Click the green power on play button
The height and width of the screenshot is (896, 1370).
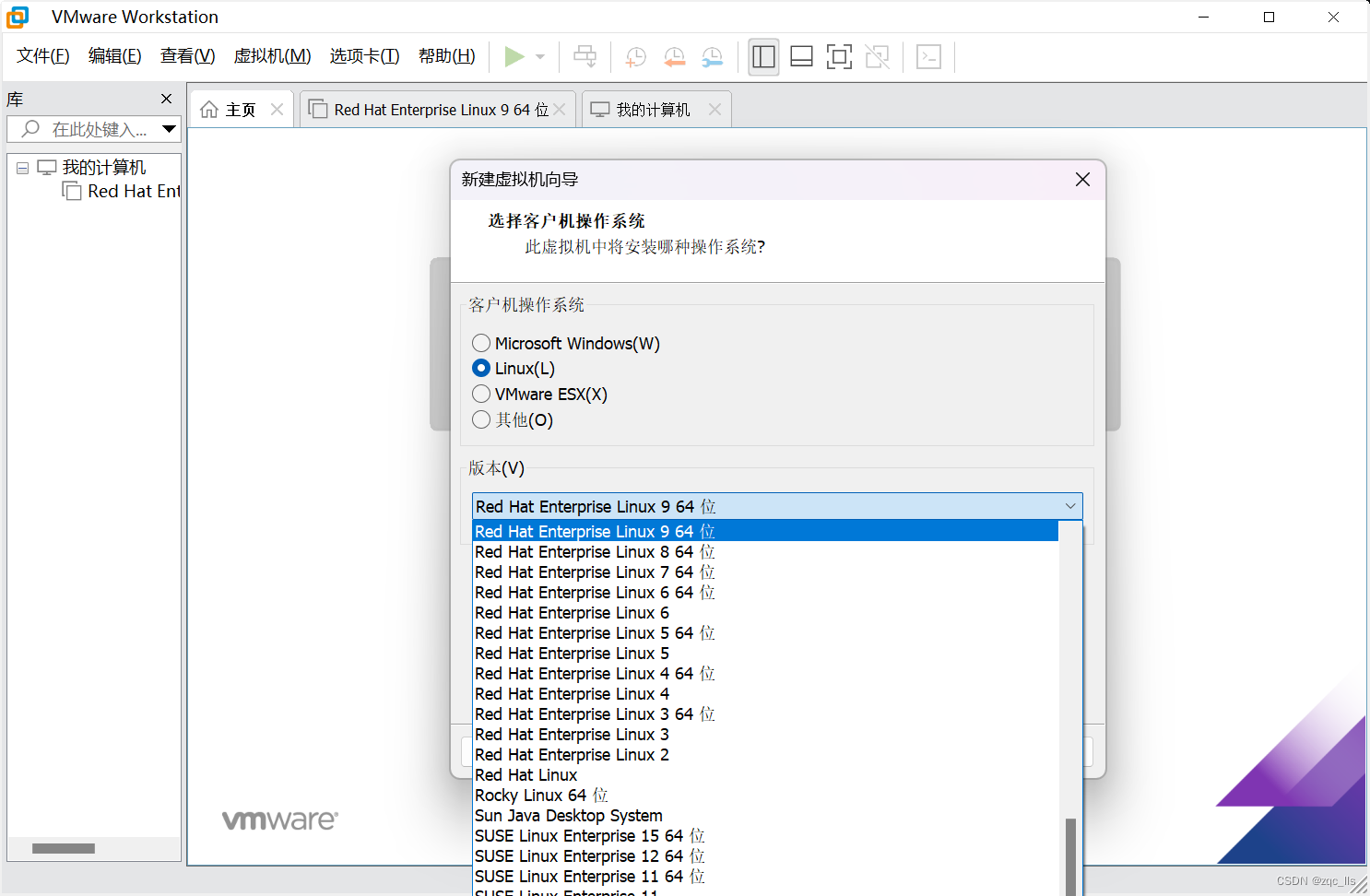514,57
